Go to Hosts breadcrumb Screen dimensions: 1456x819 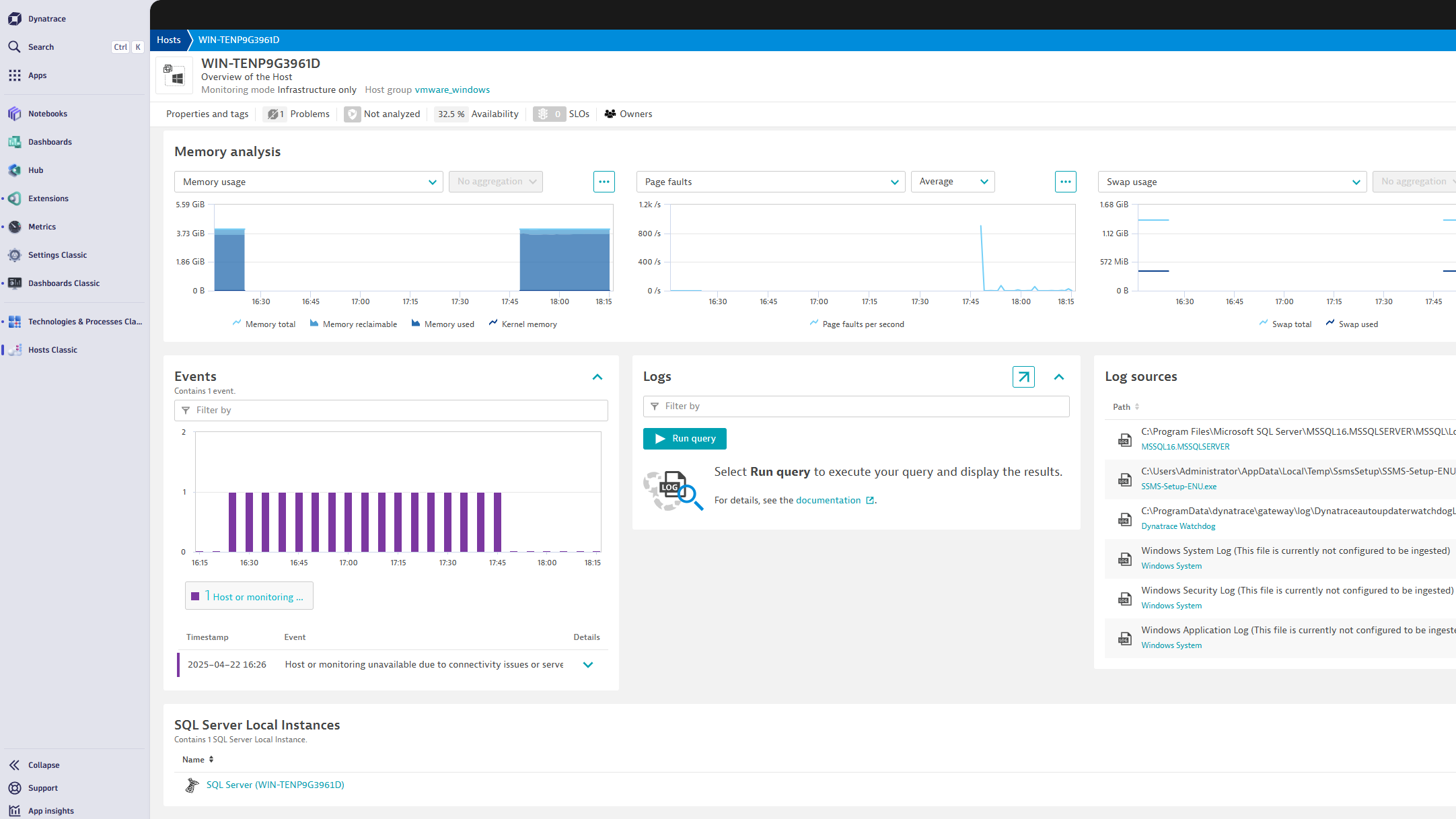pos(169,40)
